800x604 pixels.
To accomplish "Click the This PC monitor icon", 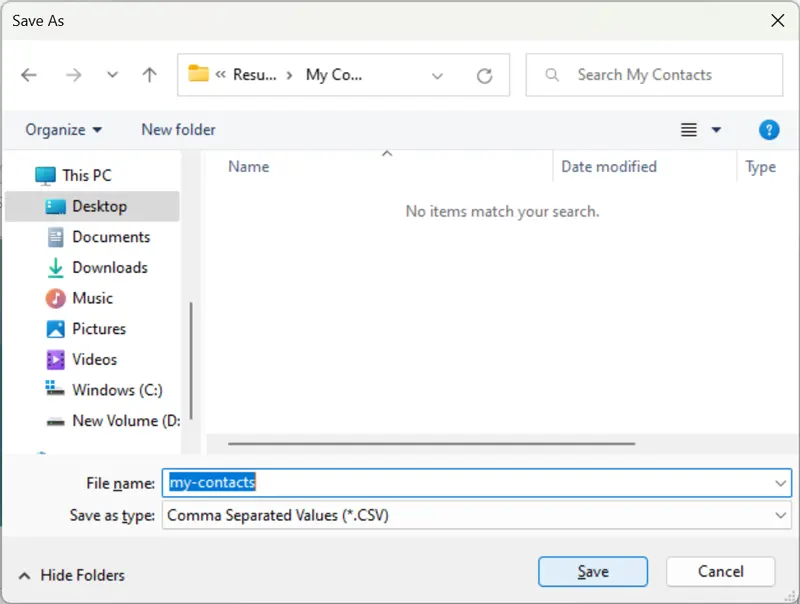I will [x=45, y=175].
